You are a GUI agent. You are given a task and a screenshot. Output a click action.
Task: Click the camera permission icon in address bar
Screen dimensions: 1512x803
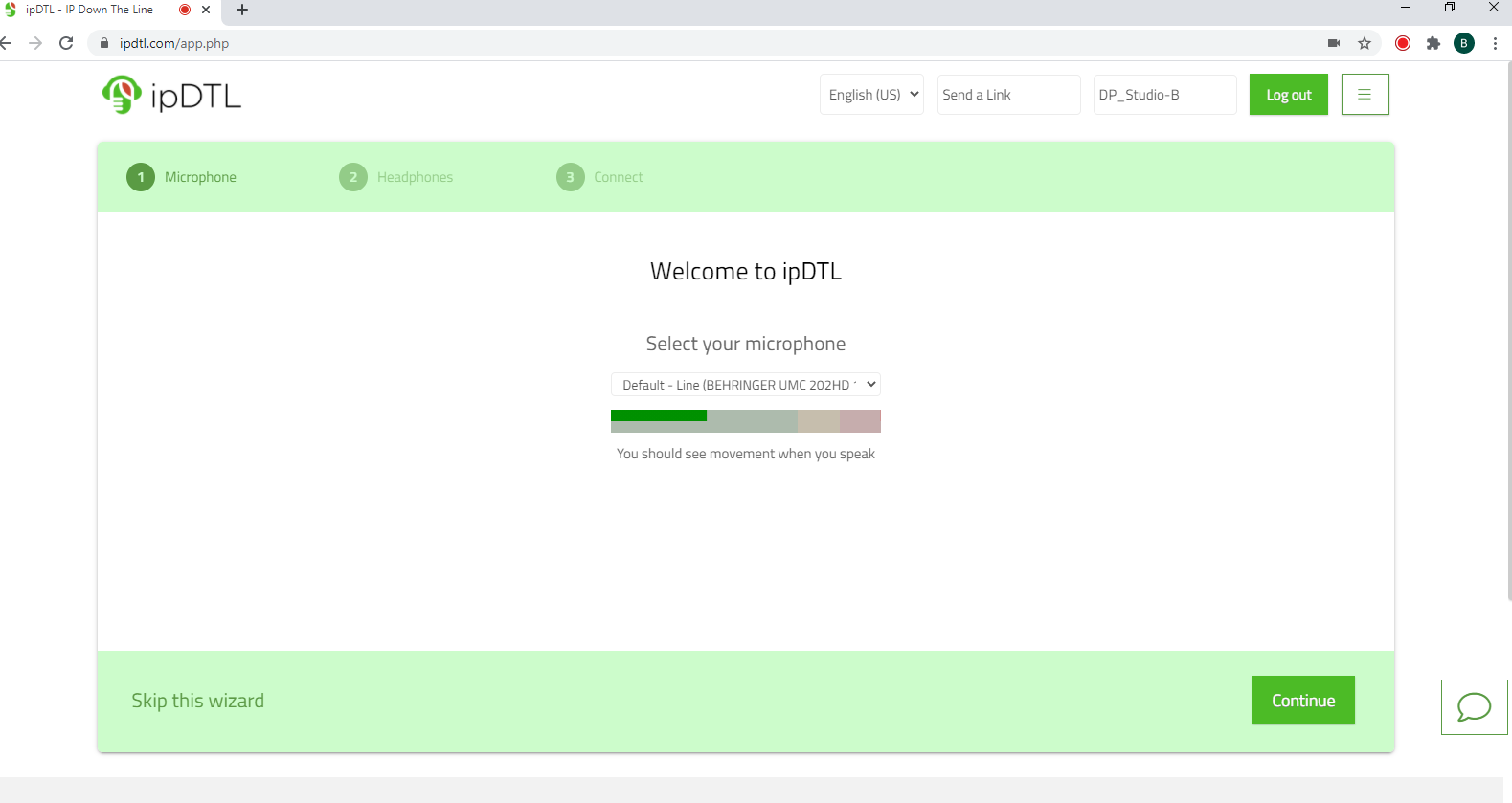1334,43
